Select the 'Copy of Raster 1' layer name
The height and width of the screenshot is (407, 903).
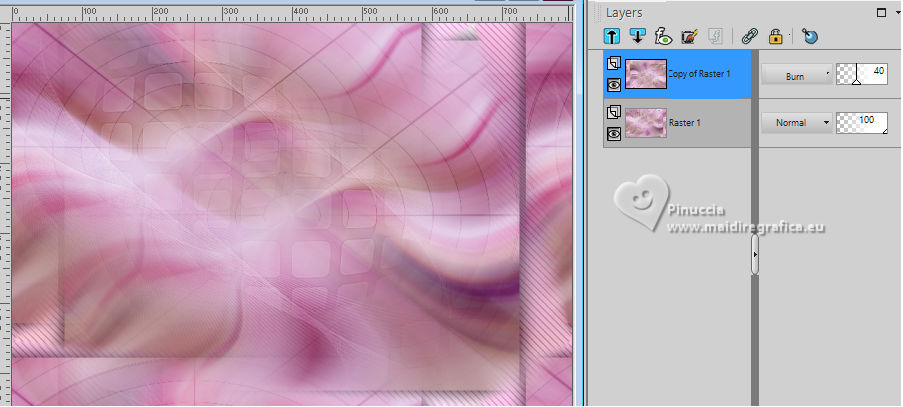[x=700, y=74]
